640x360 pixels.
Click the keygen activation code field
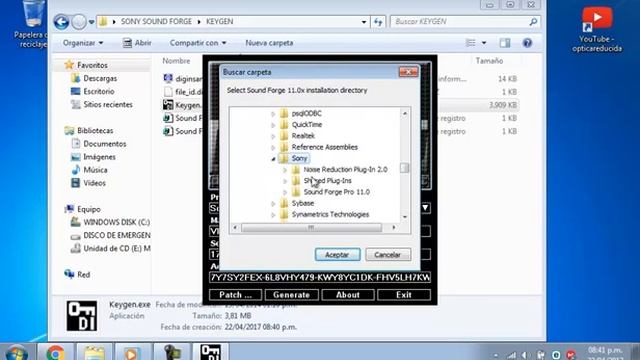coord(320,278)
